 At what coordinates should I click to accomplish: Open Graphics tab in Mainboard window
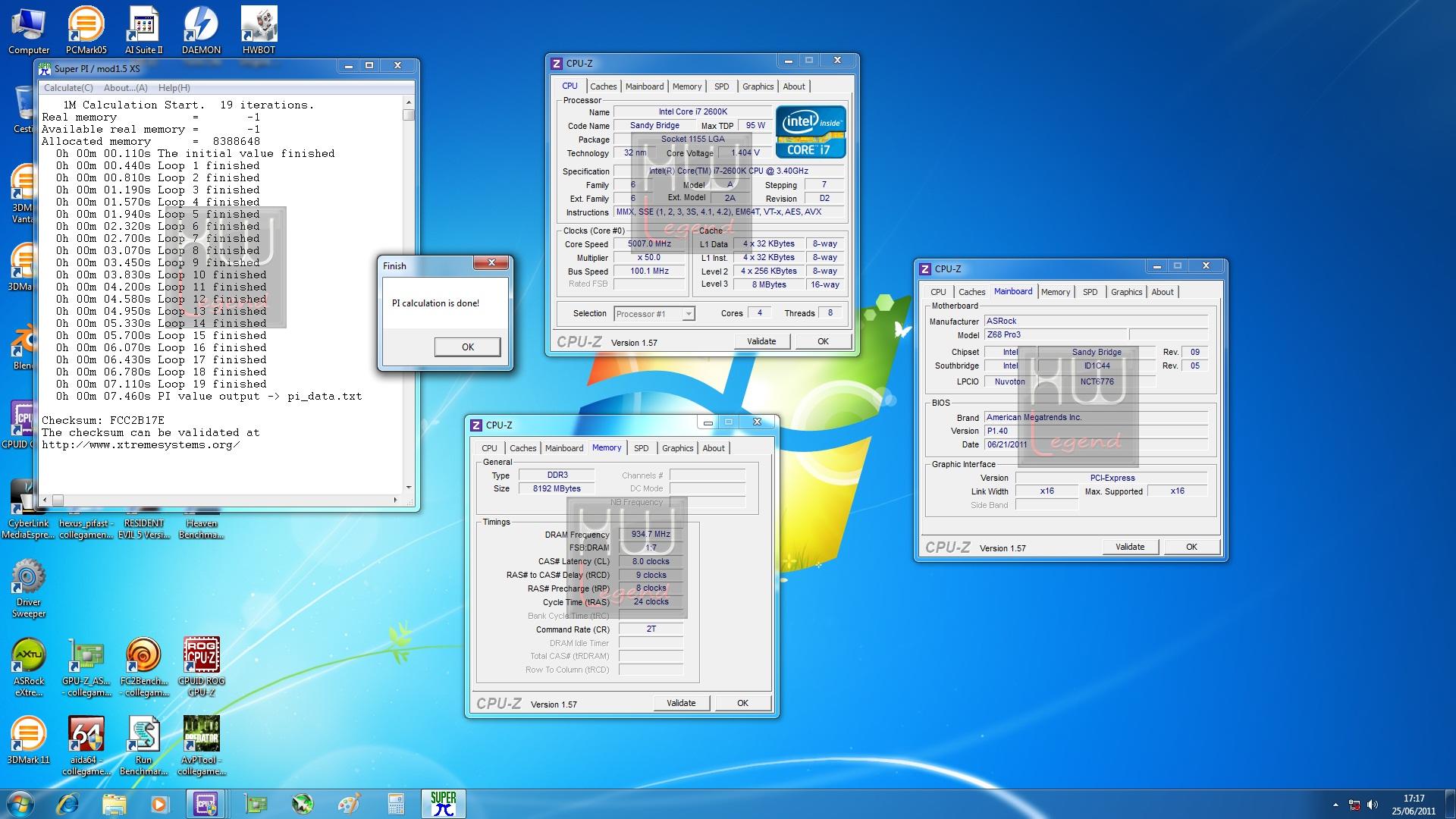pyautogui.click(x=1126, y=292)
